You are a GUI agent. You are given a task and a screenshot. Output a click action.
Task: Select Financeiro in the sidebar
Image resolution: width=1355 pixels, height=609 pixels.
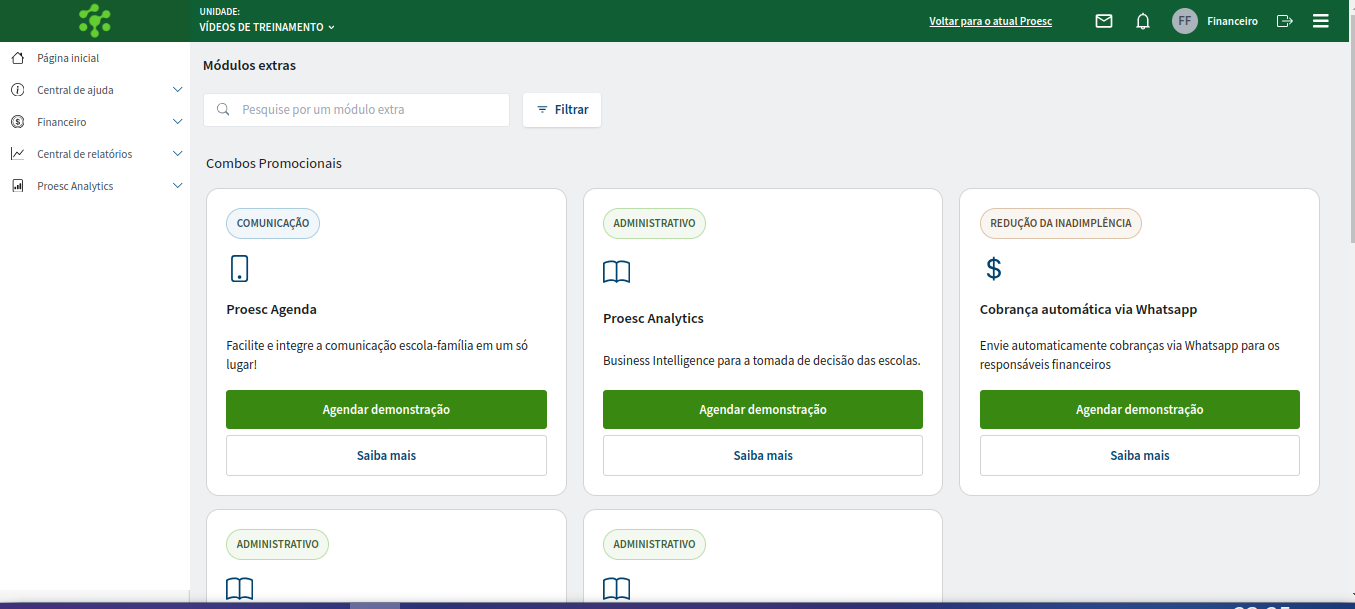coord(62,122)
